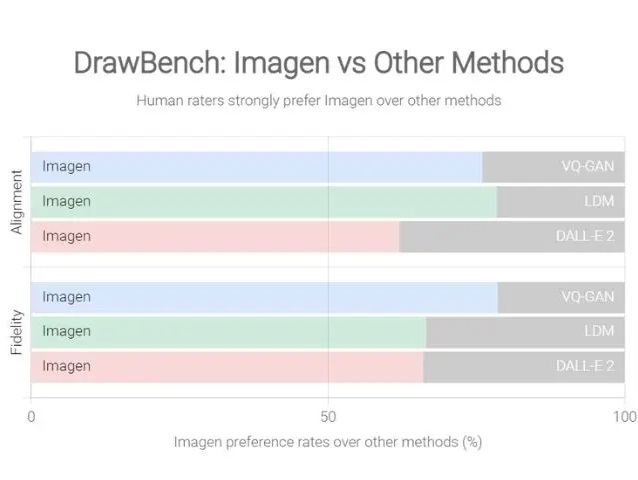Select the green Imagen bar in the Fidelity group

(228, 331)
